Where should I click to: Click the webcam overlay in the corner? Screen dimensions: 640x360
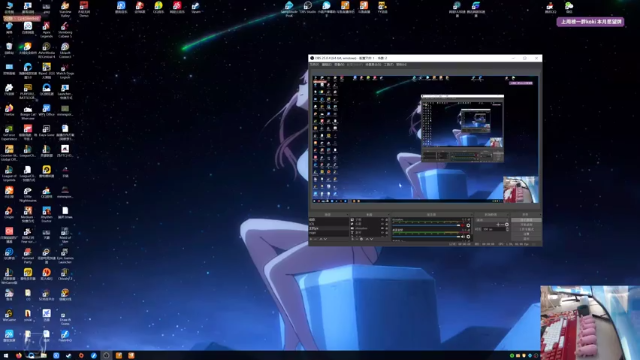pyautogui.click(x=590, y=323)
